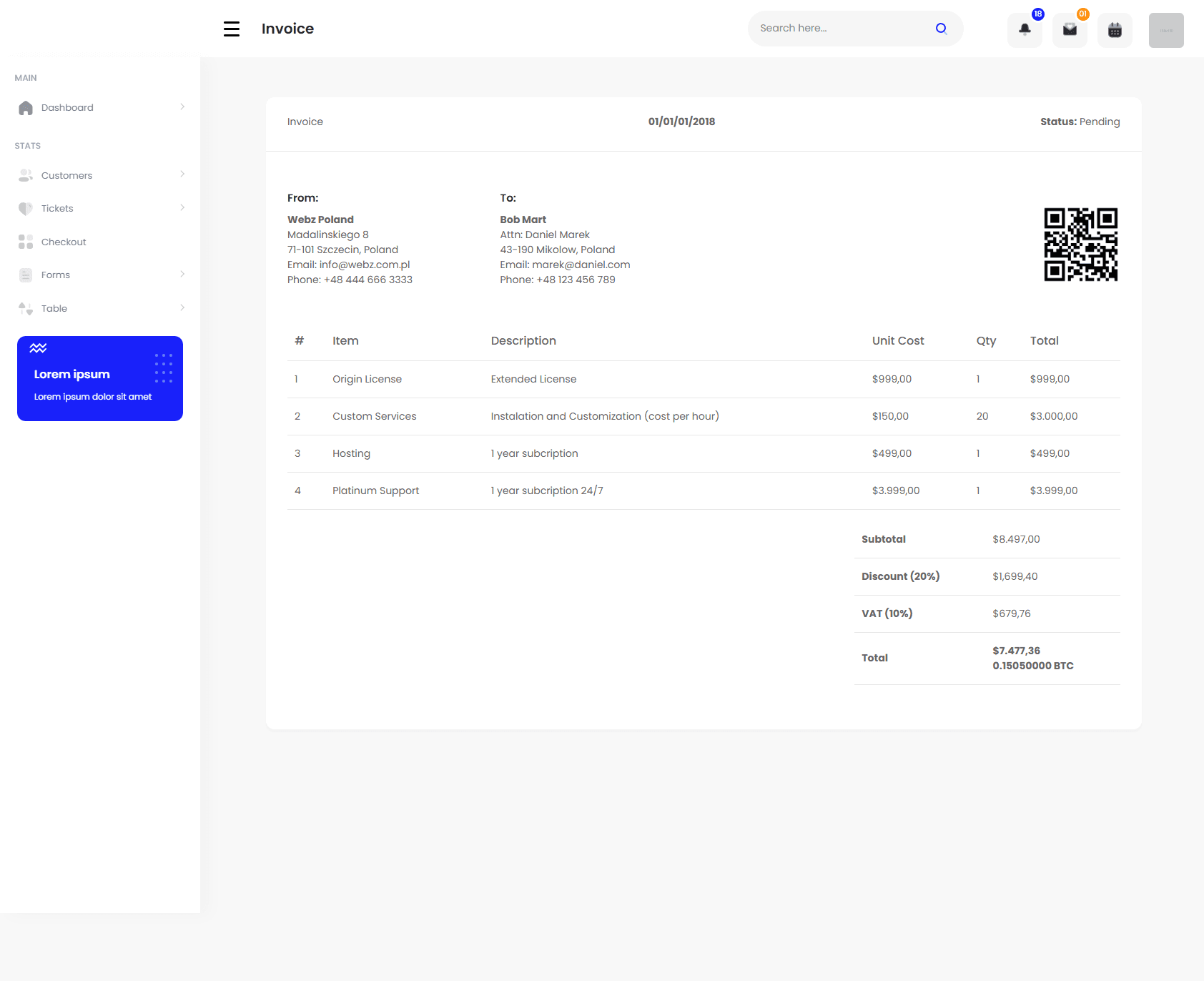Select the Dashboard menu entry
1204x981 pixels.
(67, 107)
